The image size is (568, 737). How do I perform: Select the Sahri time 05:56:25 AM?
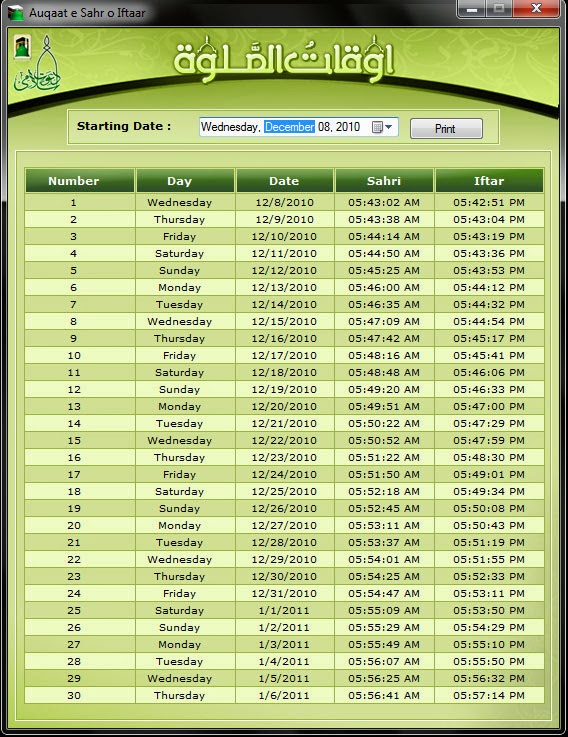384,678
